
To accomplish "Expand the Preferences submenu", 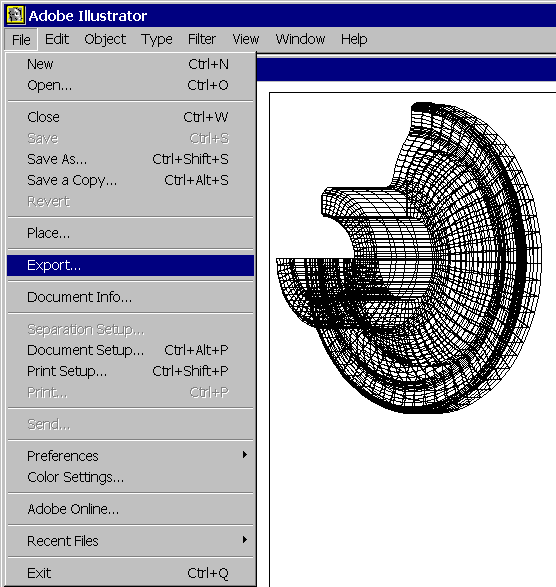I will click(130, 456).
